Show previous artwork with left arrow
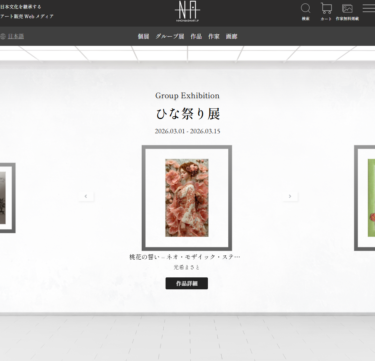The width and height of the screenshot is (375, 361). click(86, 196)
